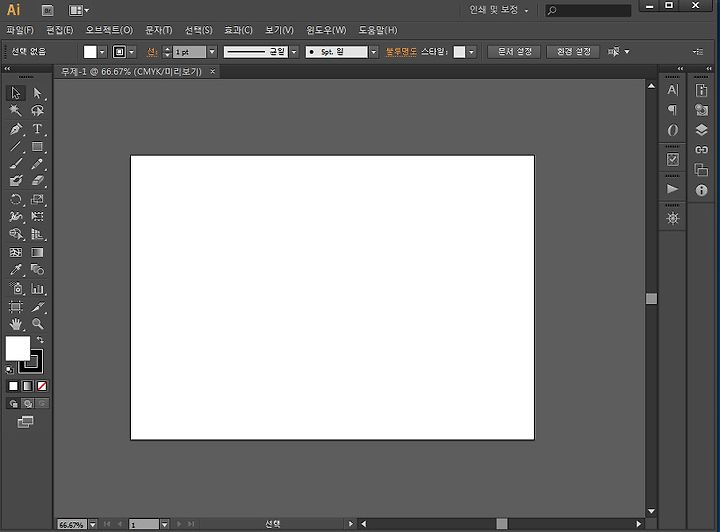Set paint mode to None

point(42,386)
